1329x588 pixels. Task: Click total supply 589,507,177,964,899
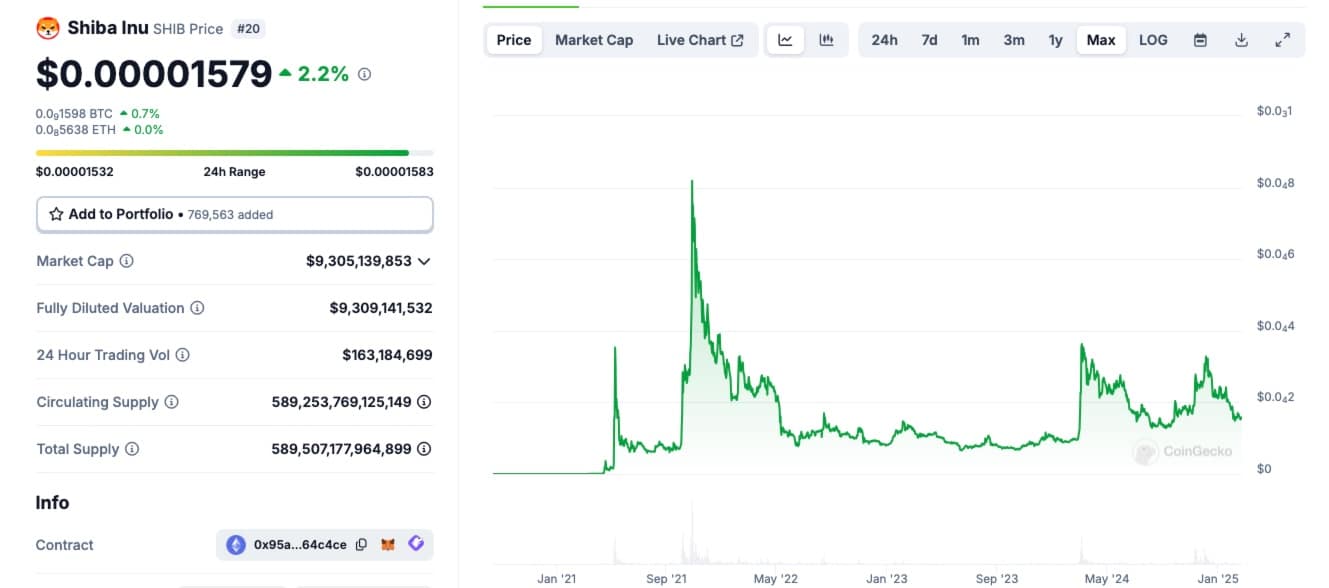342,449
